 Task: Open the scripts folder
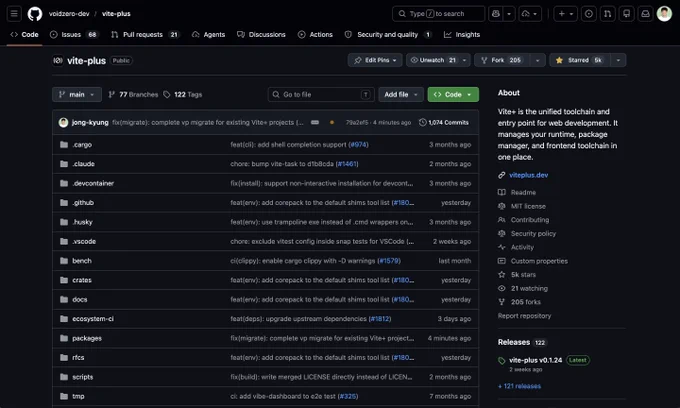click(82, 377)
